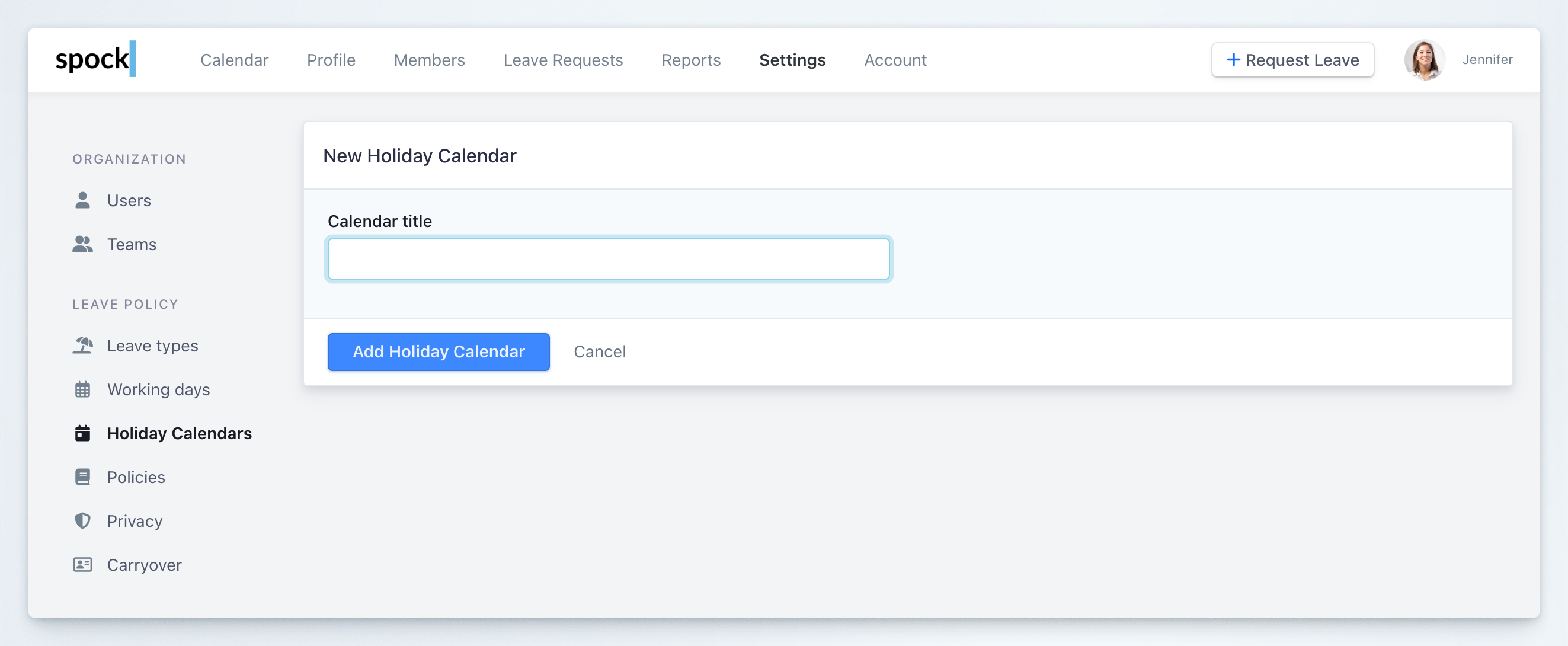Click the Teams group icon
Viewport: 1568px width, 646px height.
coord(82,244)
